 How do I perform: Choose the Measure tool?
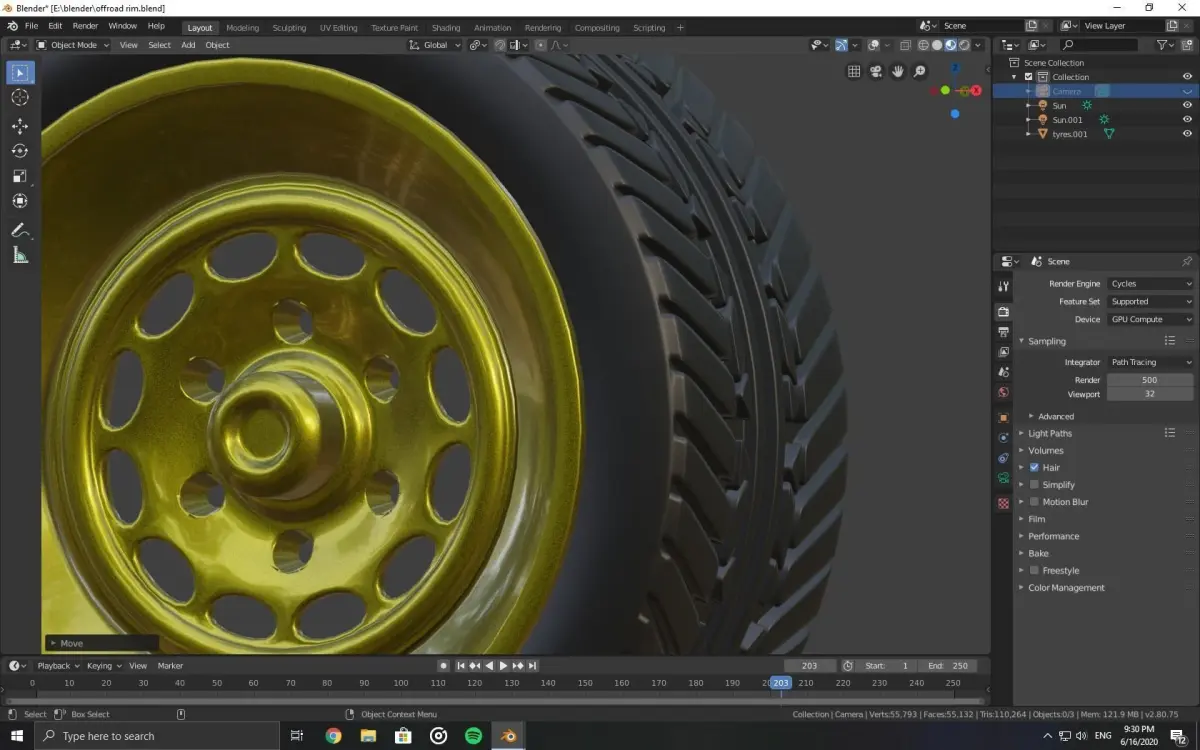[x=20, y=256]
